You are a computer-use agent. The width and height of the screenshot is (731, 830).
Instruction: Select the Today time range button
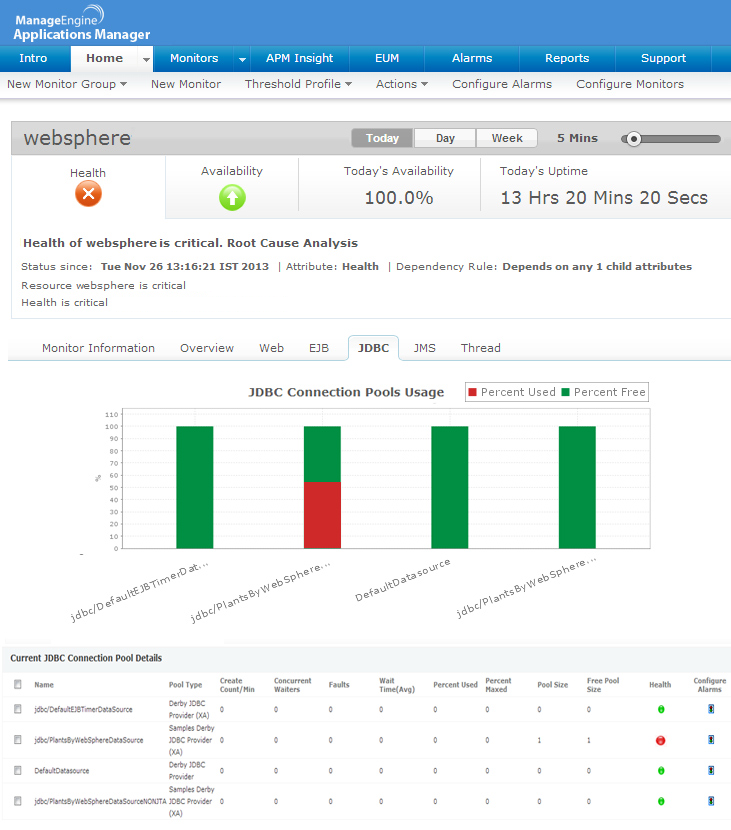(382, 138)
